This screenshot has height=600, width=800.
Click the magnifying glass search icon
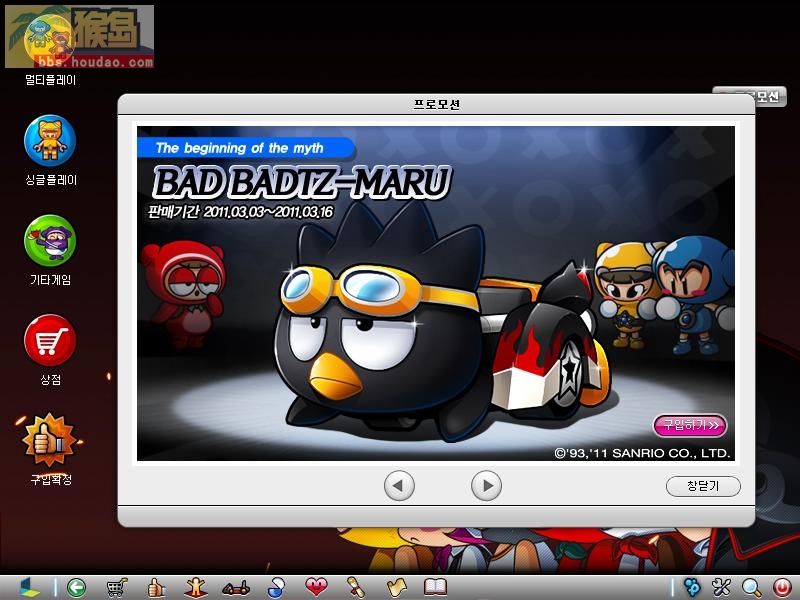pos(751,588)
